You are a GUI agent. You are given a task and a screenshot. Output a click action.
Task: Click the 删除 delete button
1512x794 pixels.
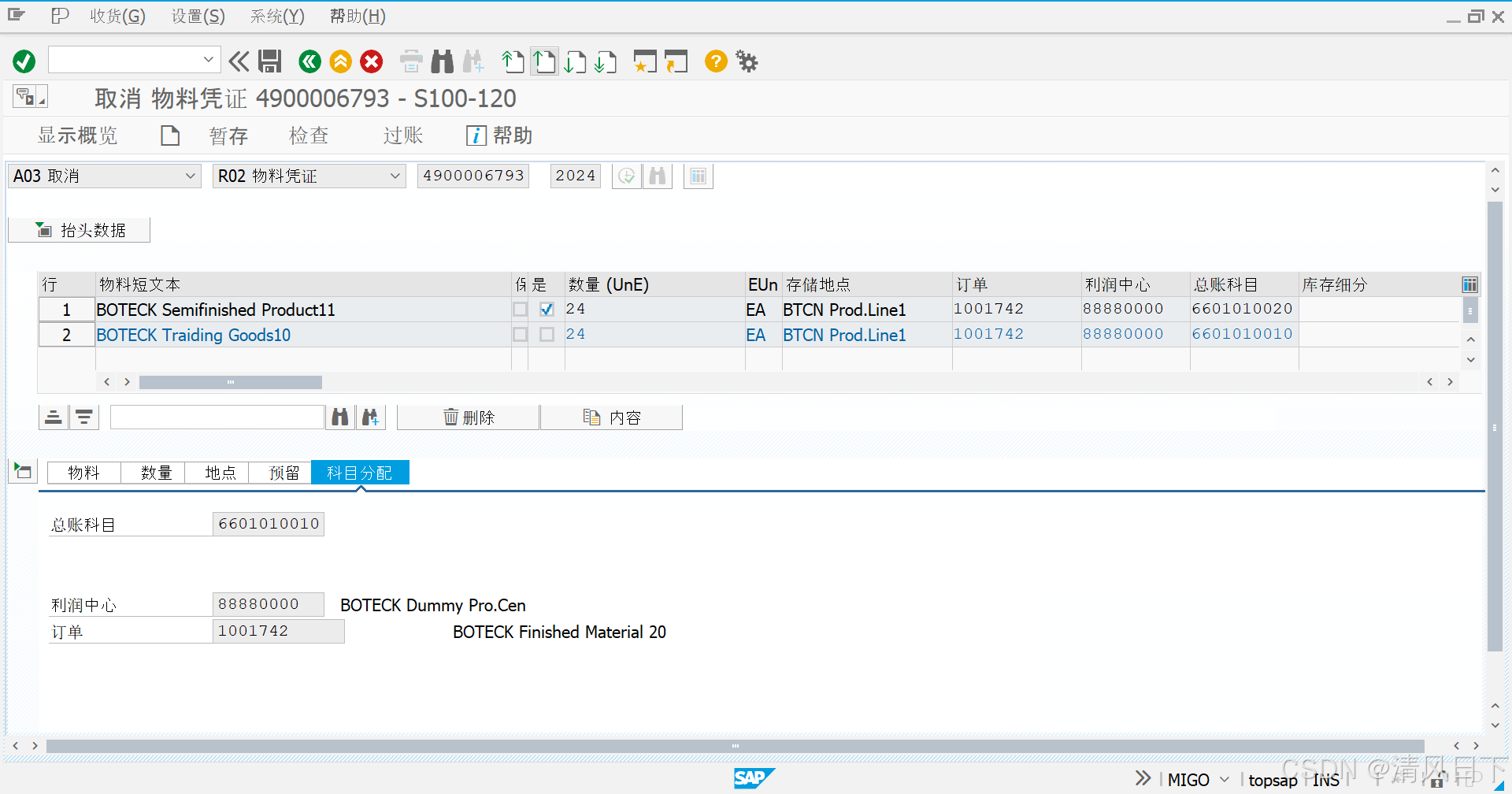coord(469,417)
